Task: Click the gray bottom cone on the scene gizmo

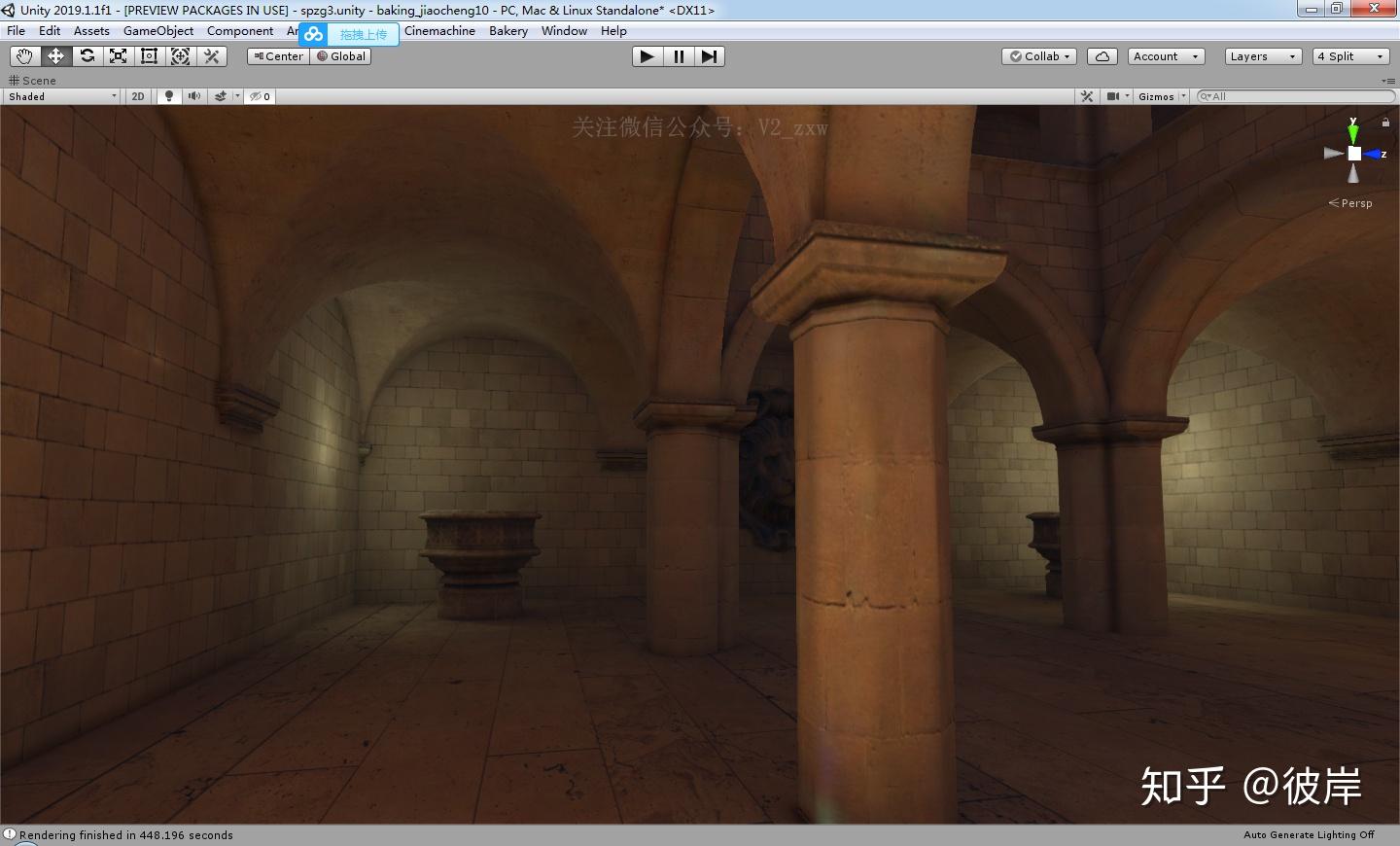Action: [1353, 173]
